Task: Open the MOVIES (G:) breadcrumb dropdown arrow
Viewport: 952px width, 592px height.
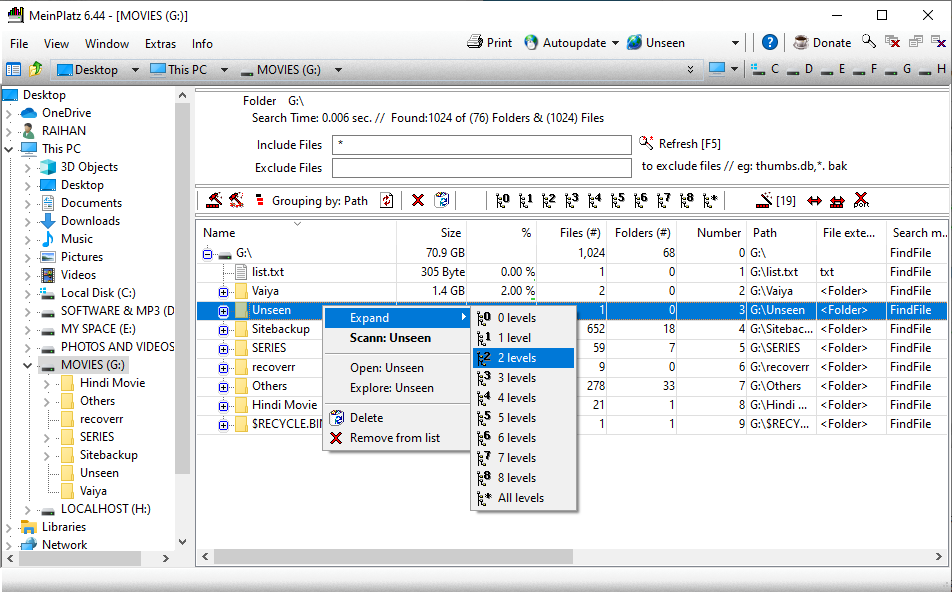Action: 338,70
